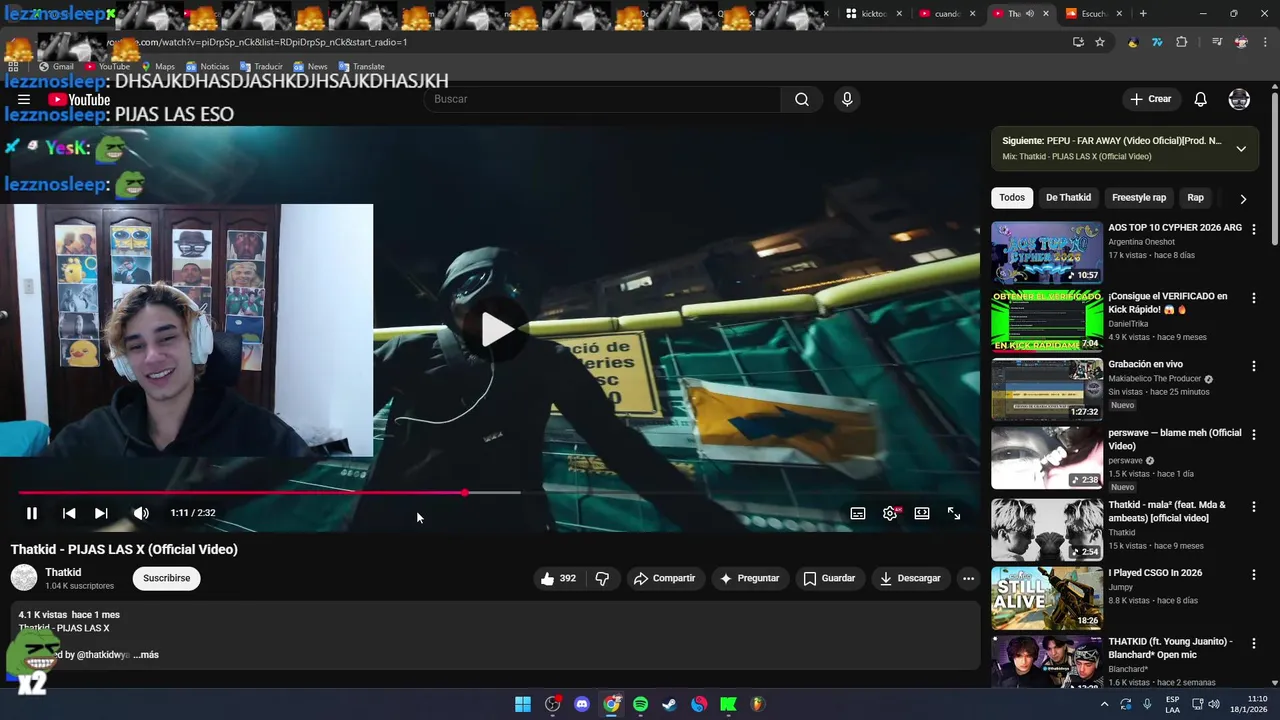Dislike the Thatkid video

[602, 578]
